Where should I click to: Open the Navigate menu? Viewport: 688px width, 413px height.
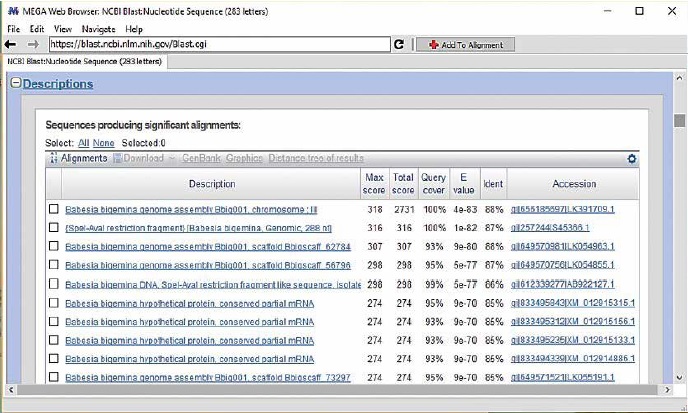coord(100,29)
